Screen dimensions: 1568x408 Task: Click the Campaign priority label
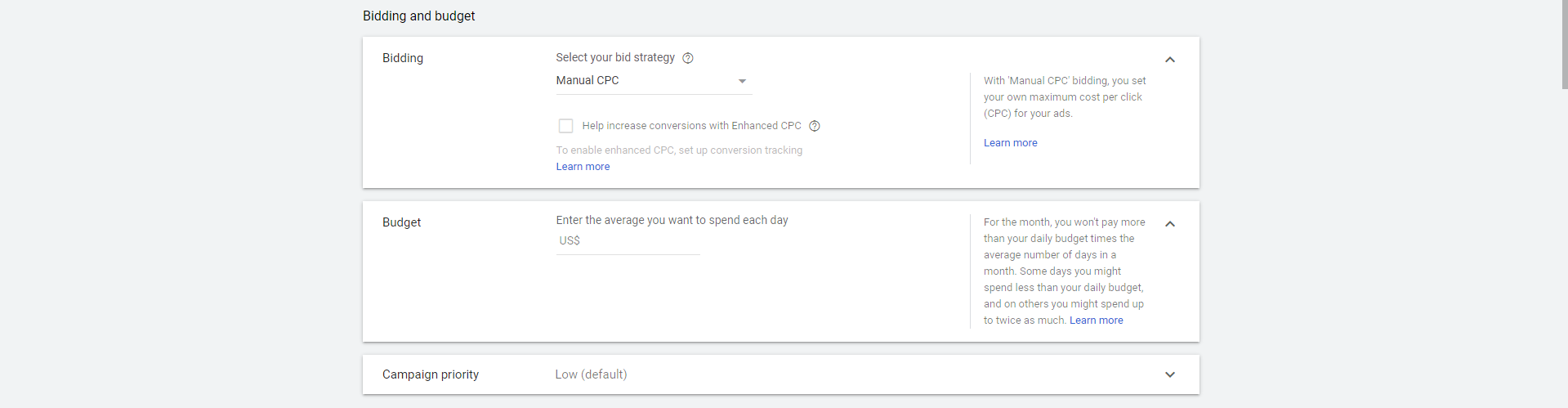pyautogui.click(x=431, y=374)
